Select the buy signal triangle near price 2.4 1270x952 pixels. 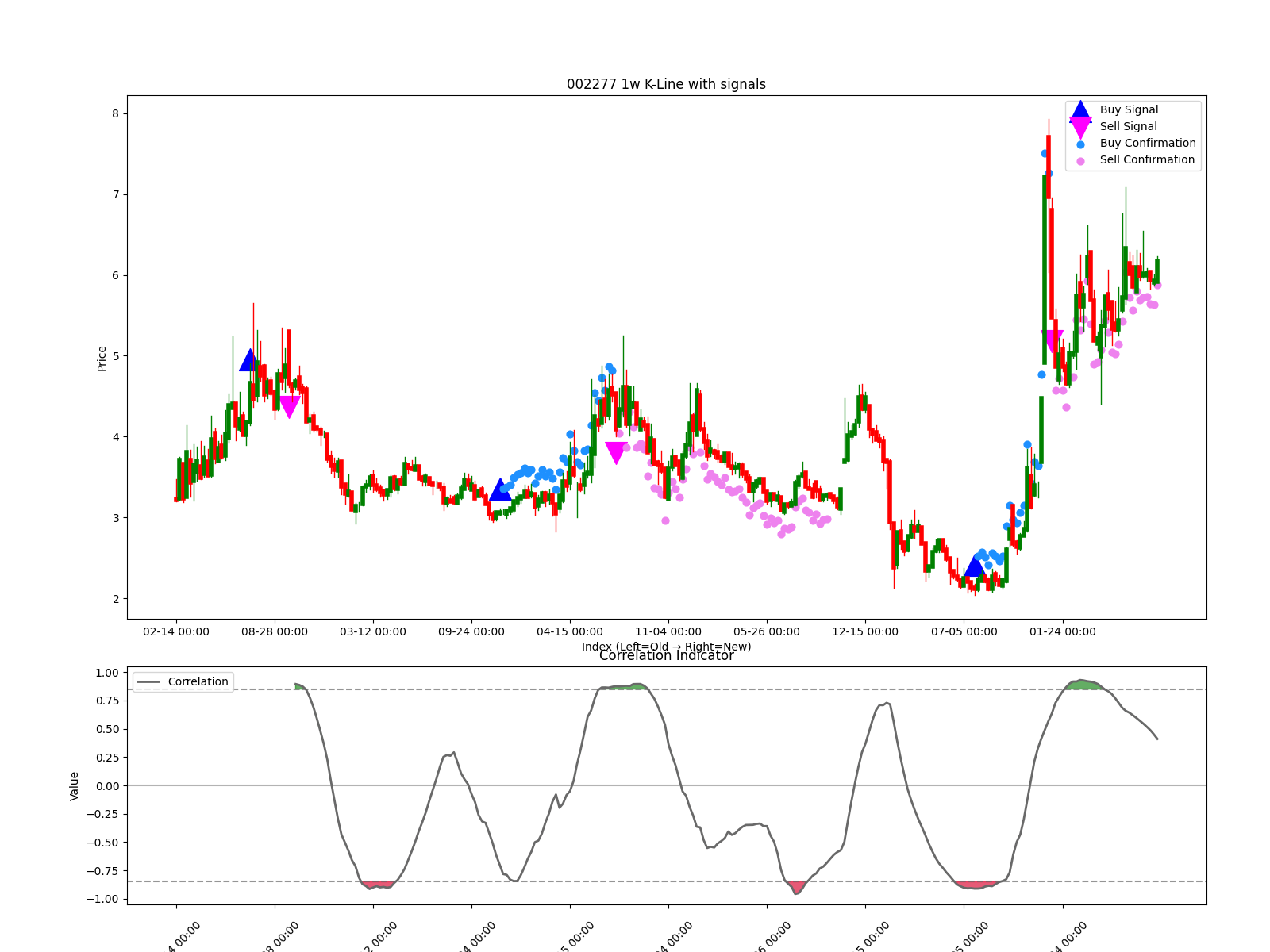pos(974,566)
